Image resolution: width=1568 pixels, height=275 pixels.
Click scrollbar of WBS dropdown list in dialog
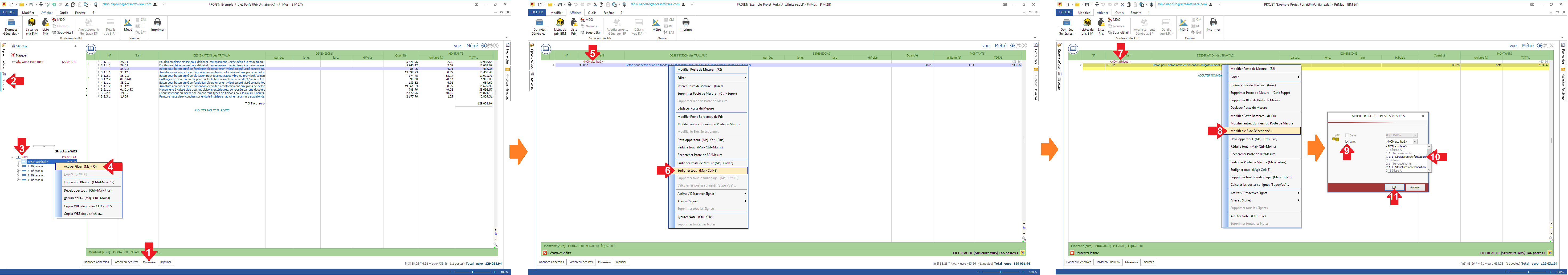tap(1429, 158)
